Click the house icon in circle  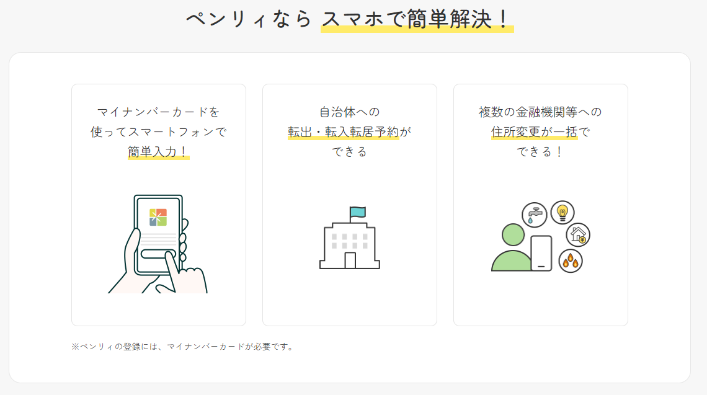pos(578,235)
